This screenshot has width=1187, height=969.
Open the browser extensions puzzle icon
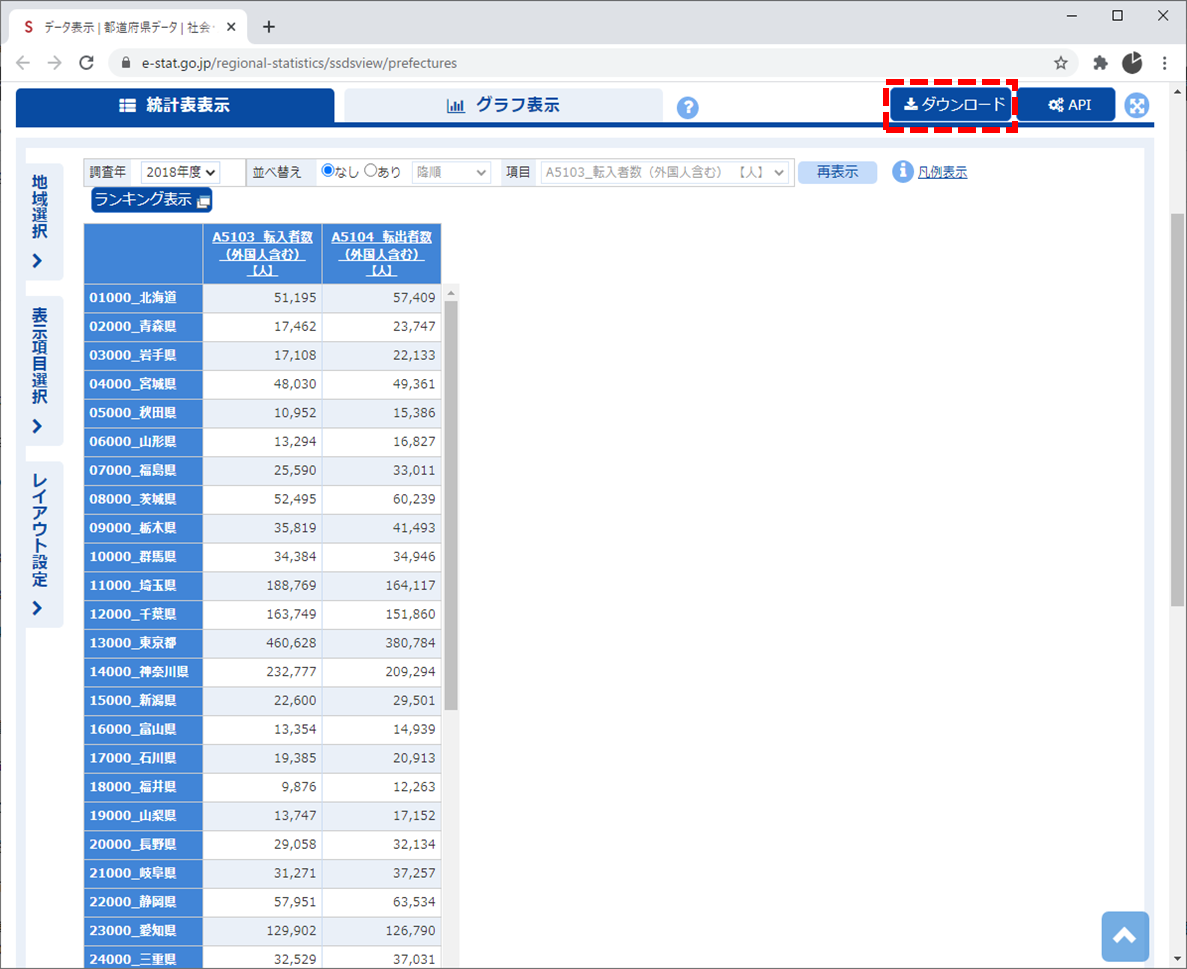[1100, 63]
